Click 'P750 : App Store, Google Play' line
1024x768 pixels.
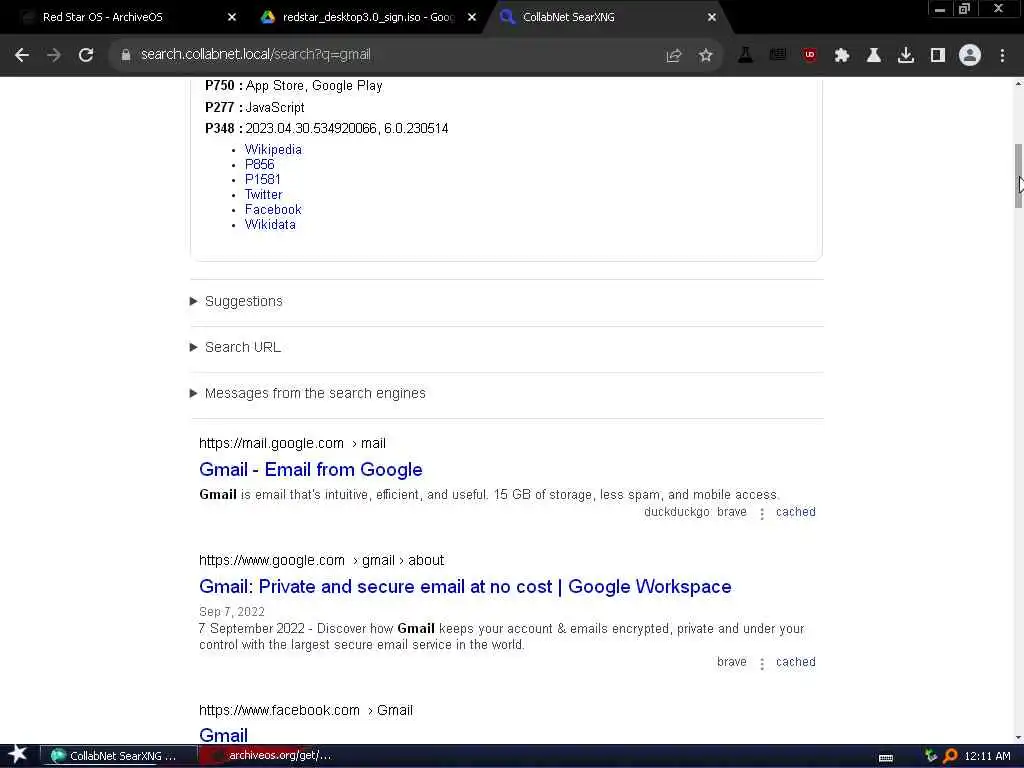[x=294, y=86]
